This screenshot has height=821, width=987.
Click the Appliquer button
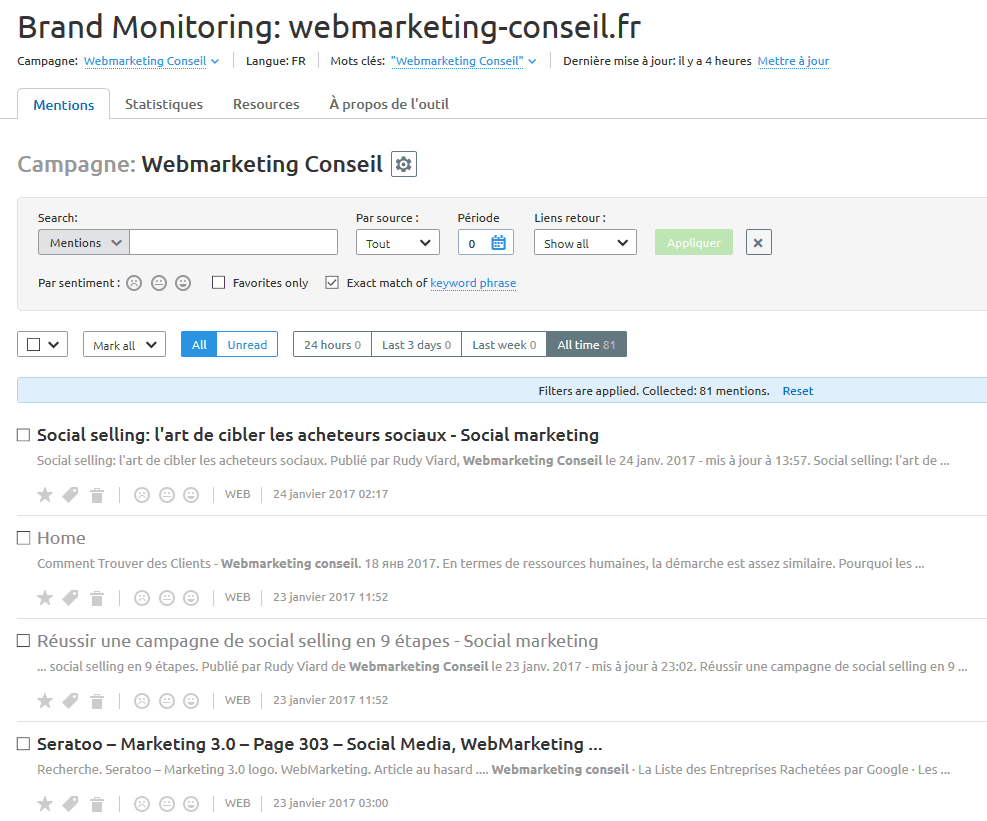point(694,242)
